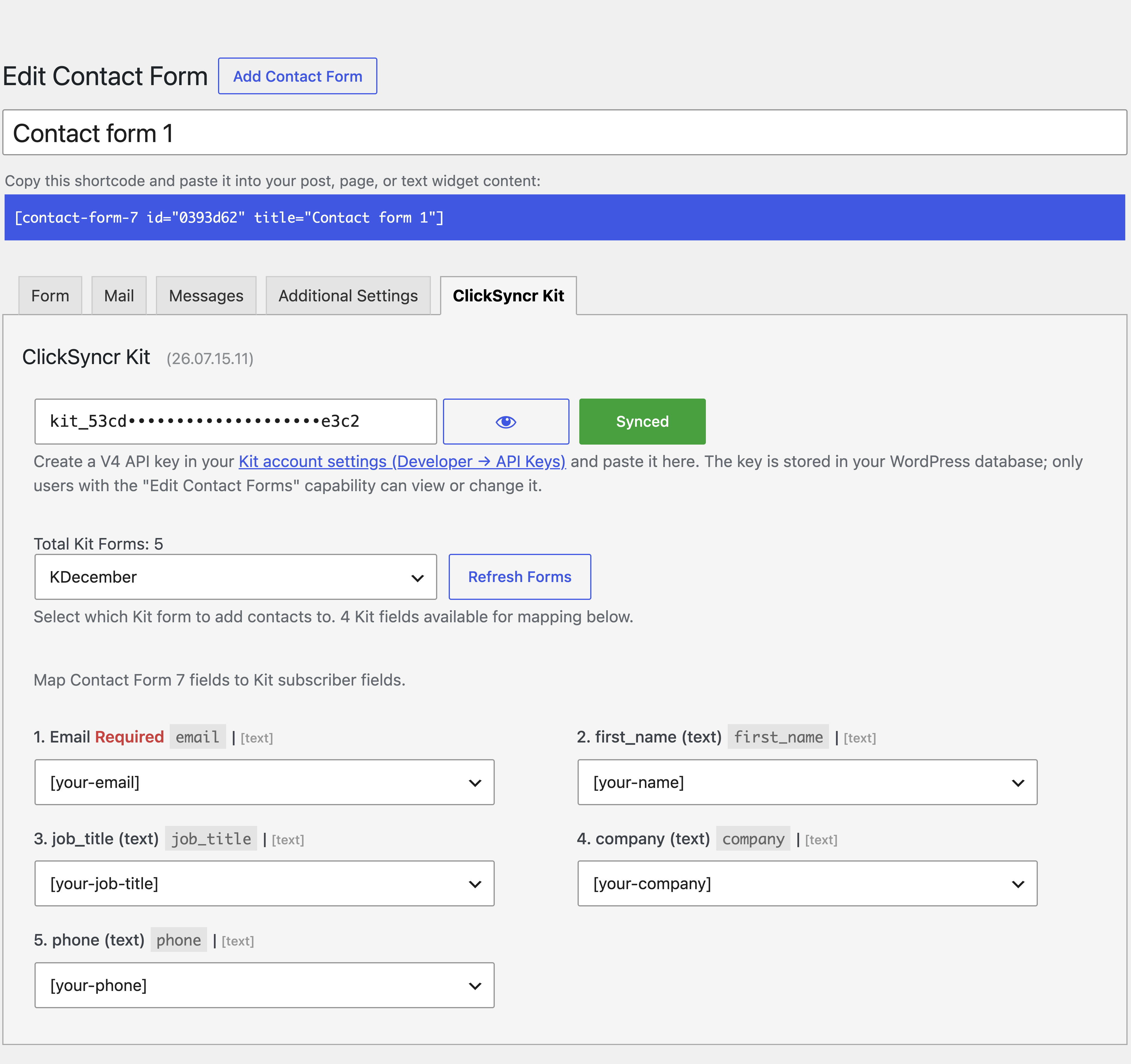Click the job_title field code tag
Image resolution: width=1131 pixels, height=1064 pixels.
point(211,839)
